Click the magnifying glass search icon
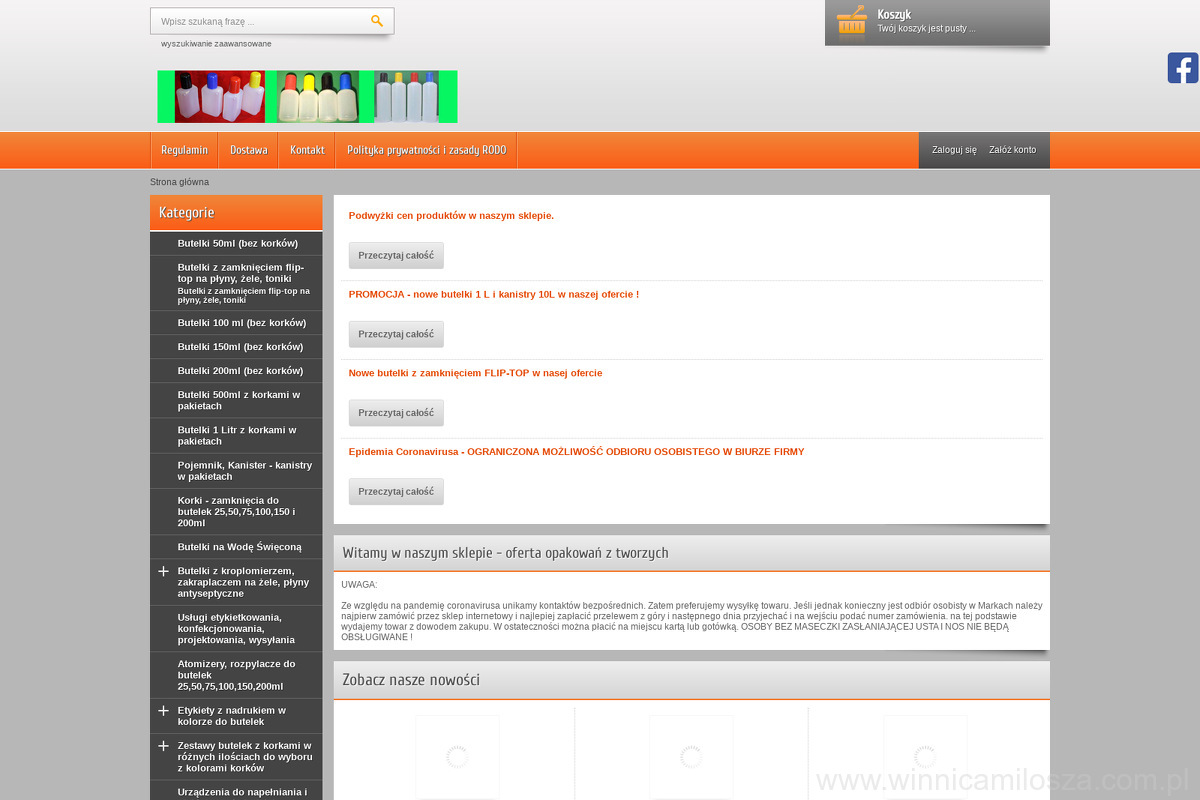Image resolution: width=1200 pixels, height=800 pixels. (377, 21)
